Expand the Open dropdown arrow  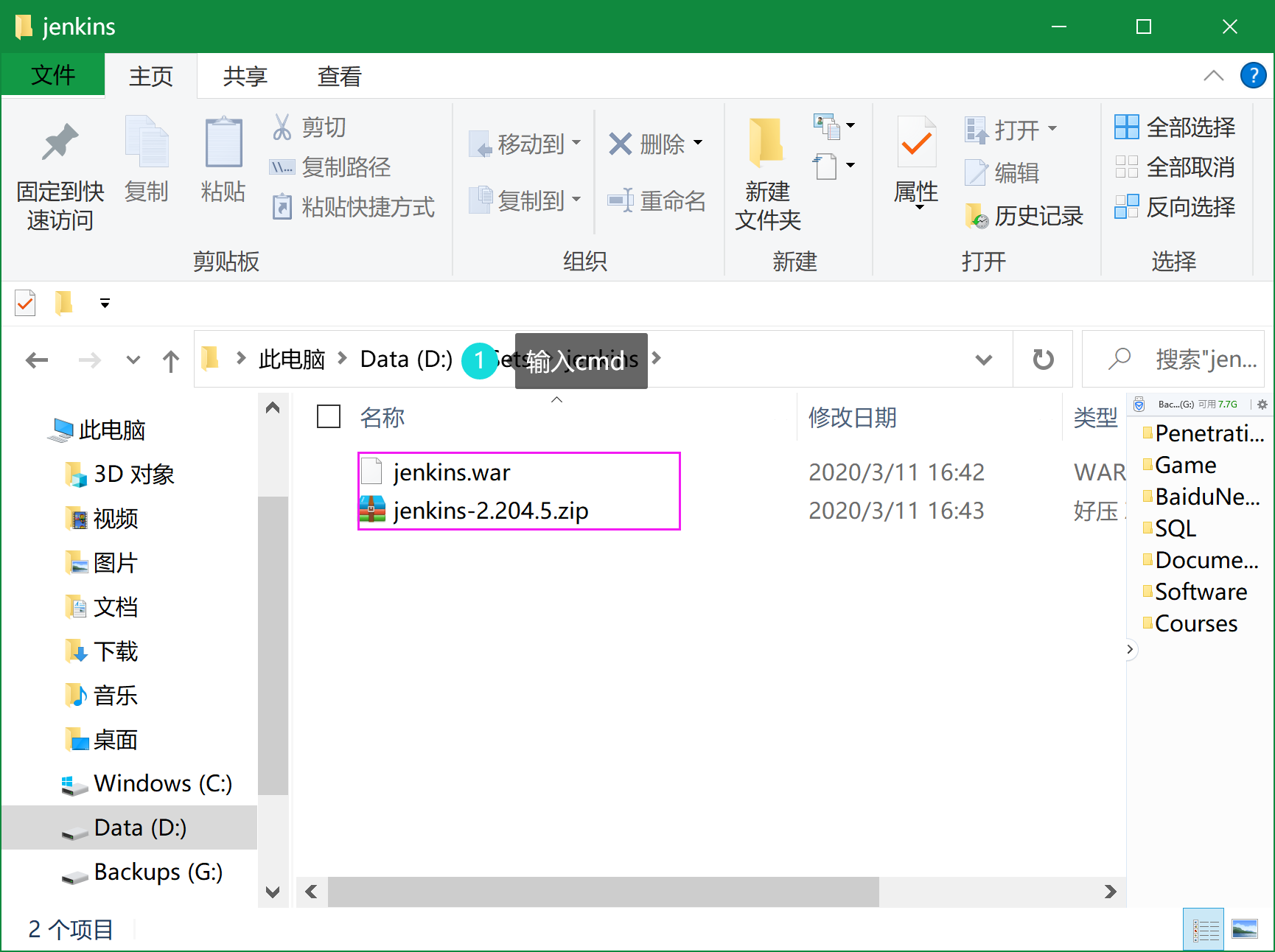point(1052,129)
